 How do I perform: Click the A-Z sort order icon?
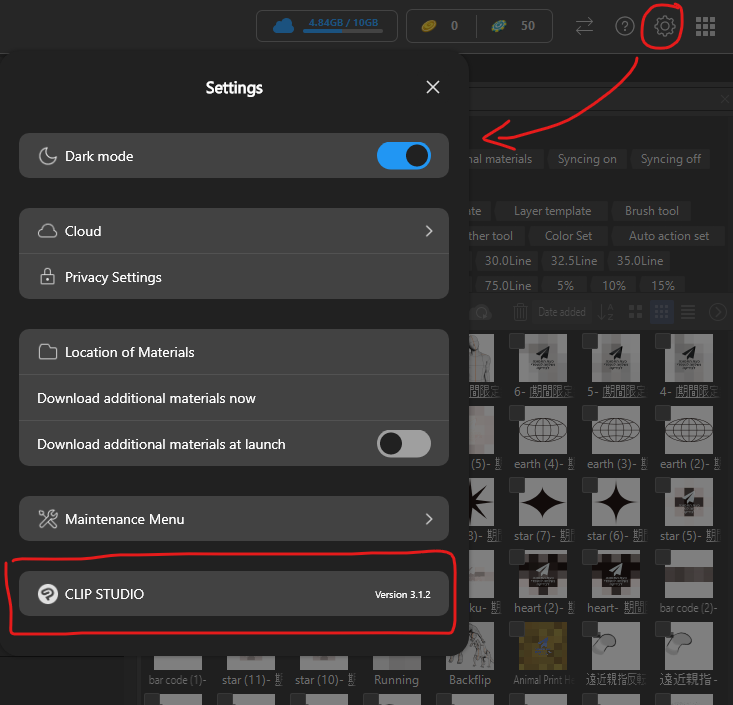pos(605,312)
